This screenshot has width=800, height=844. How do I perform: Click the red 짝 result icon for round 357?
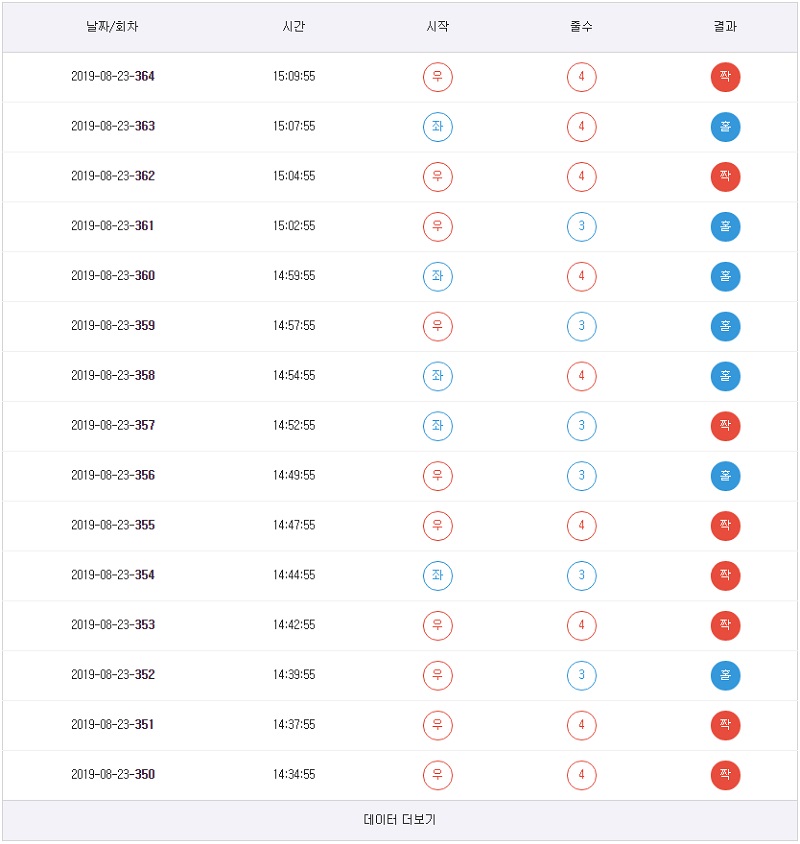point(725,426)
